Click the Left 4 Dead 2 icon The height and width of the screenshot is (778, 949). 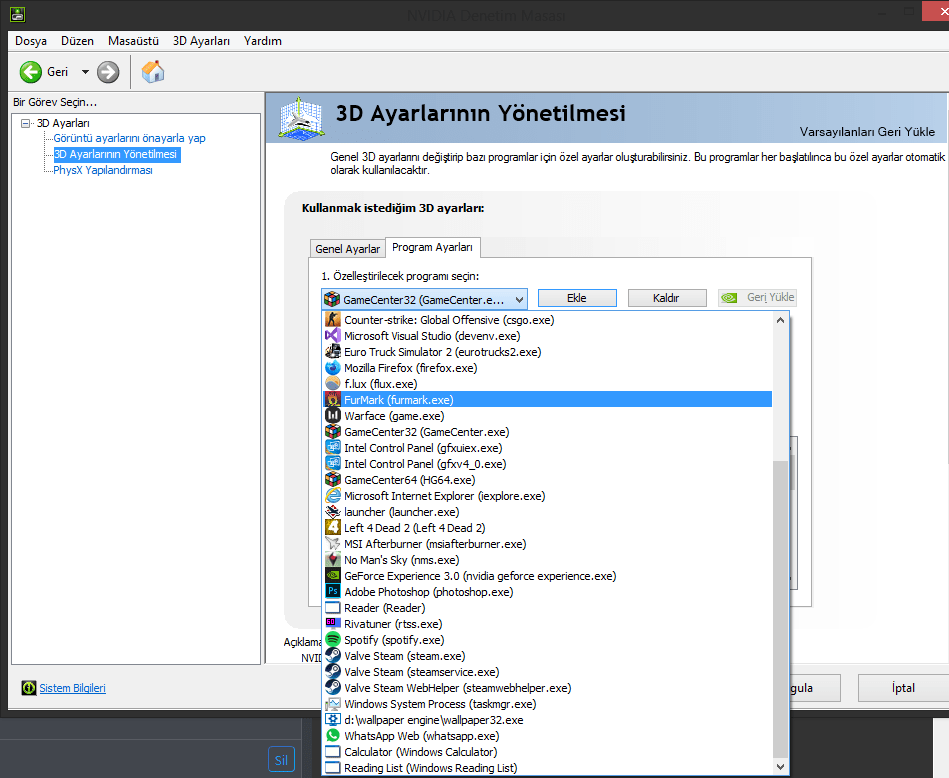click(x=332, y=528)
